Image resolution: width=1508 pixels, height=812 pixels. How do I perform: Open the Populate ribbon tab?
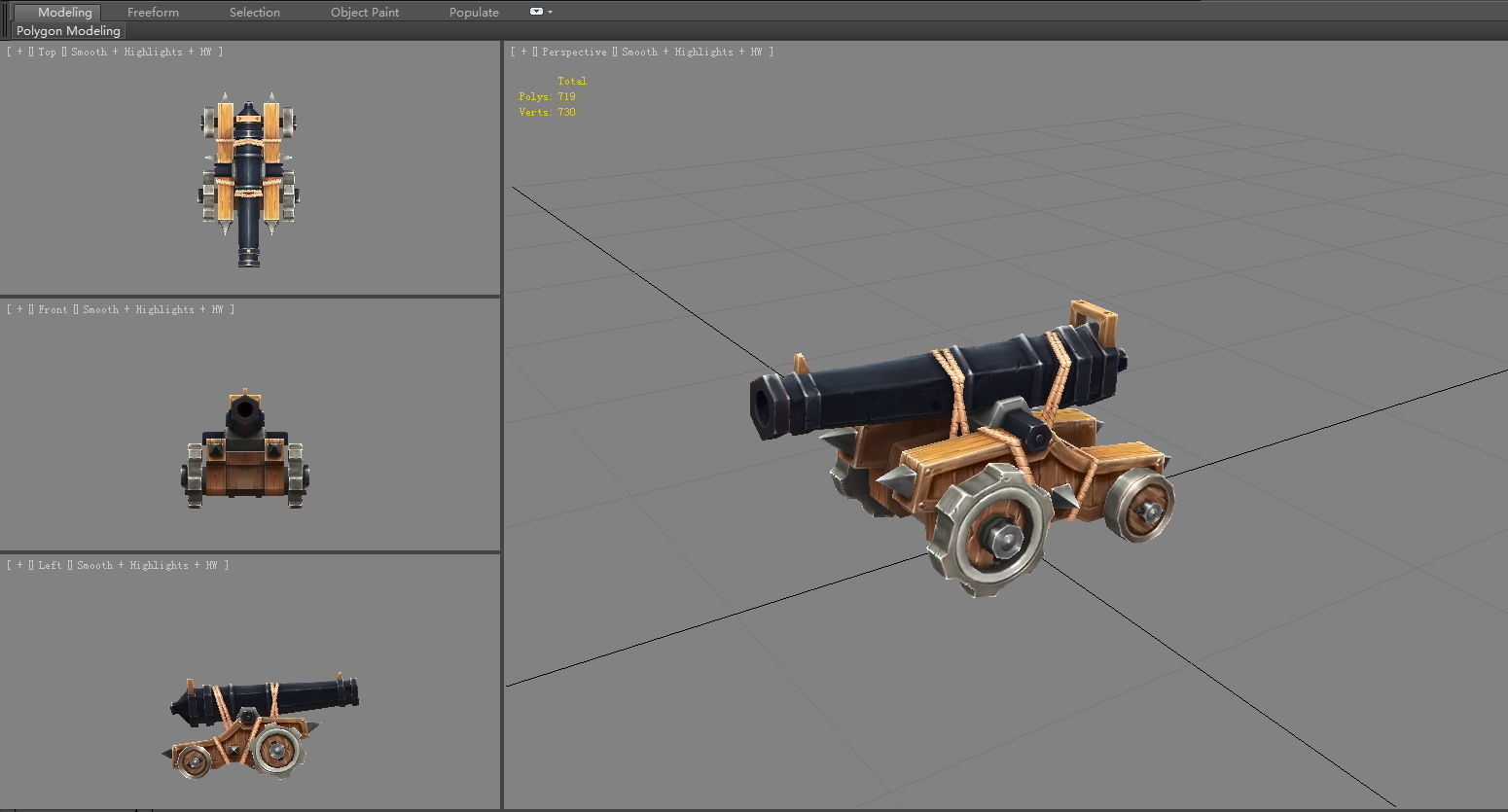[x=474, y=12]
